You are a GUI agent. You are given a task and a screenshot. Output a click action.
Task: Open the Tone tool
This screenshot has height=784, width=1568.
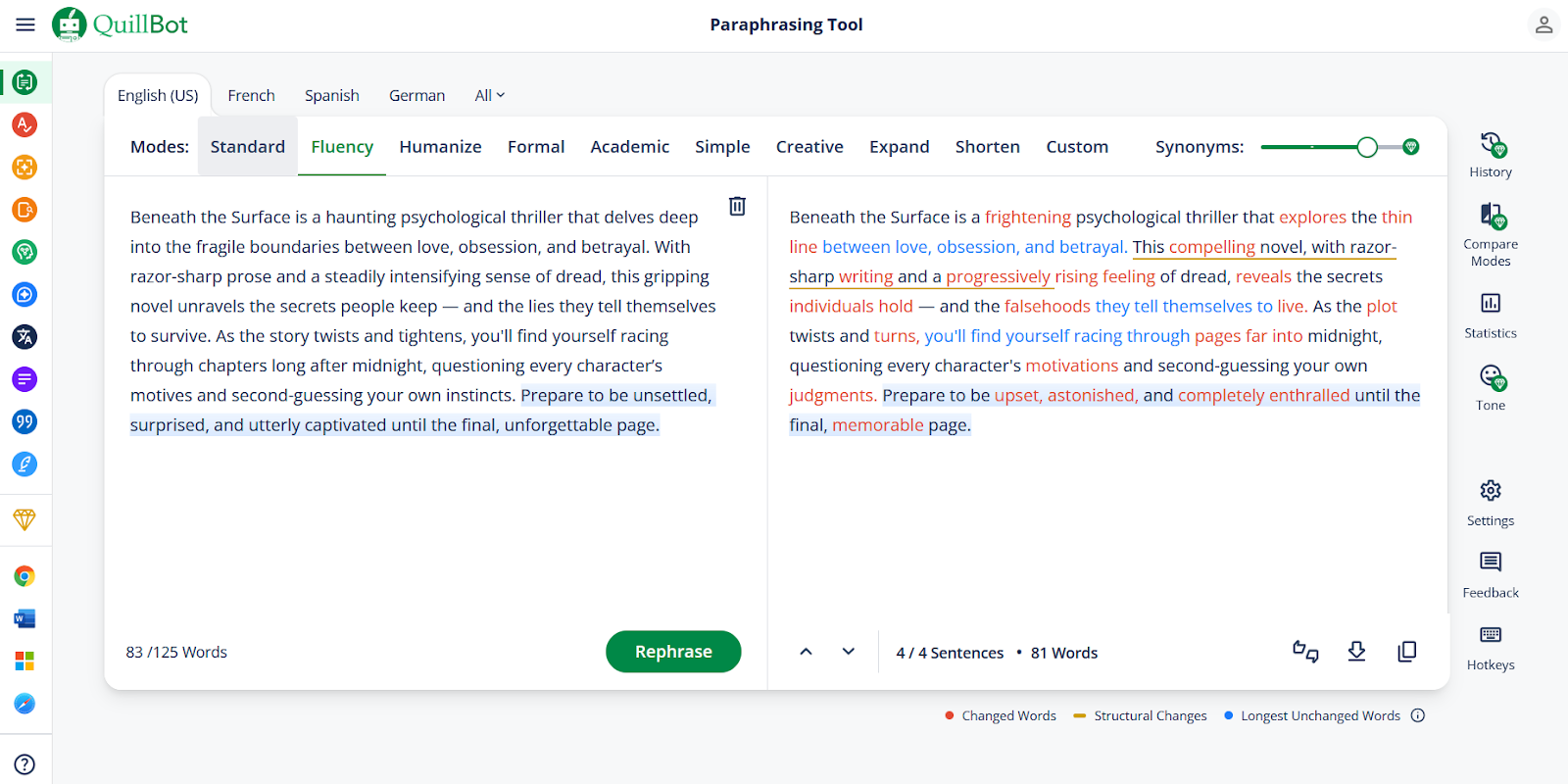tap(1491, 387)
